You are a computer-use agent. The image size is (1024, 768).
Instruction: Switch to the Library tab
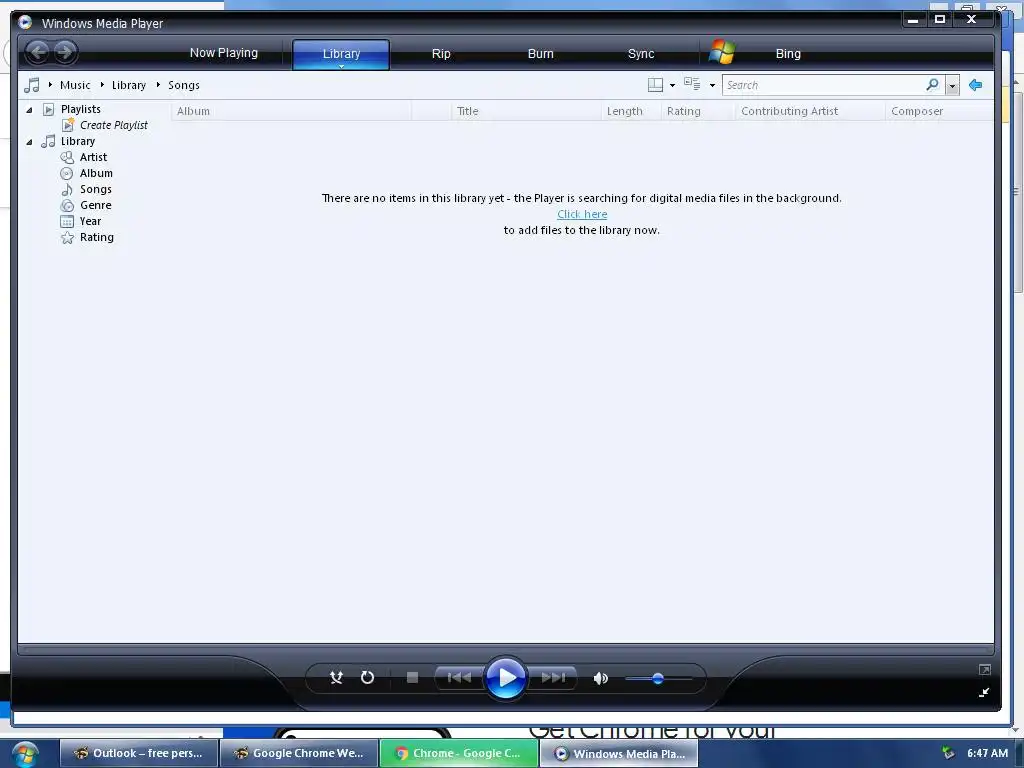[x=341, y=54]
